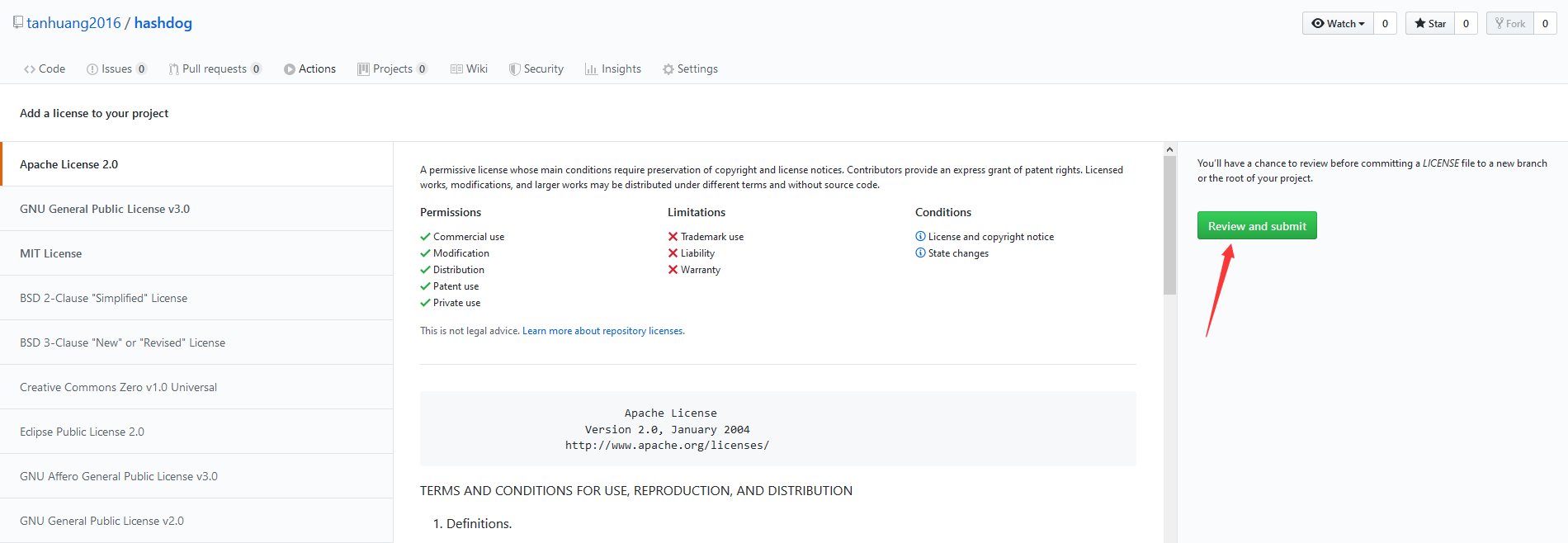Select GNU General Public License v3.0

tap(196, 209)
